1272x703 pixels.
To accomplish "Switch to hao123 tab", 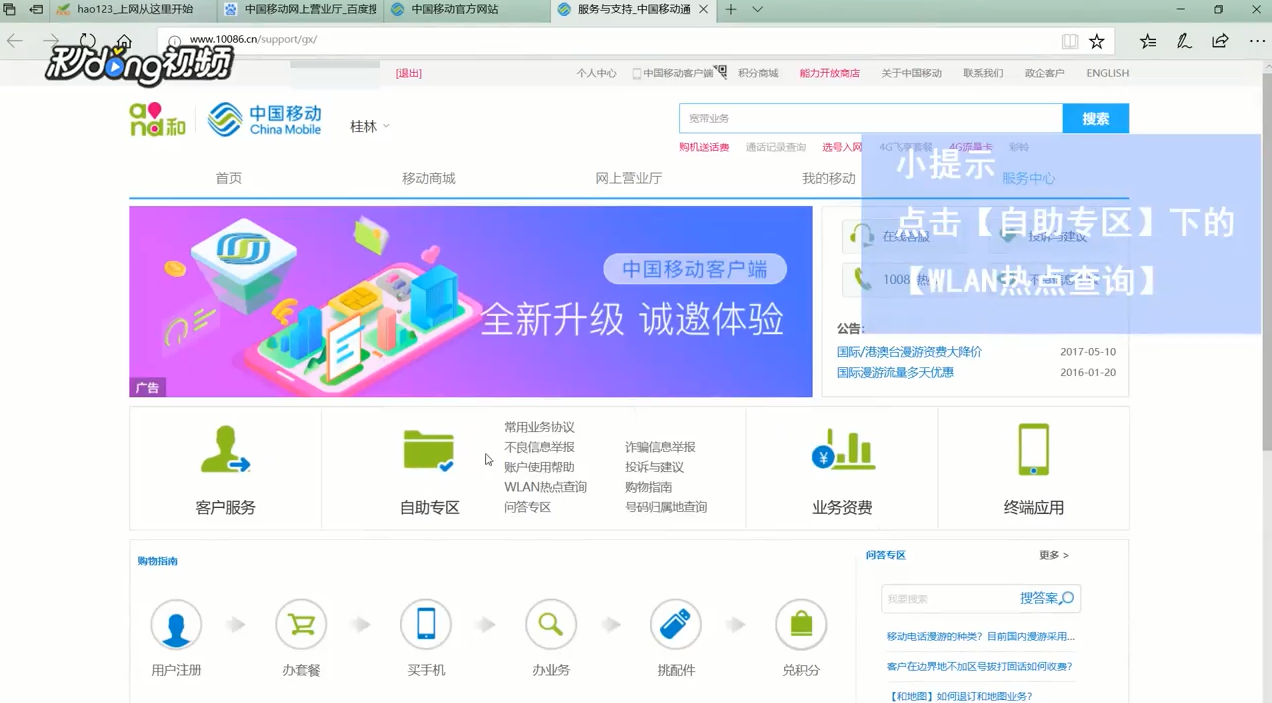I will [134, 9].
